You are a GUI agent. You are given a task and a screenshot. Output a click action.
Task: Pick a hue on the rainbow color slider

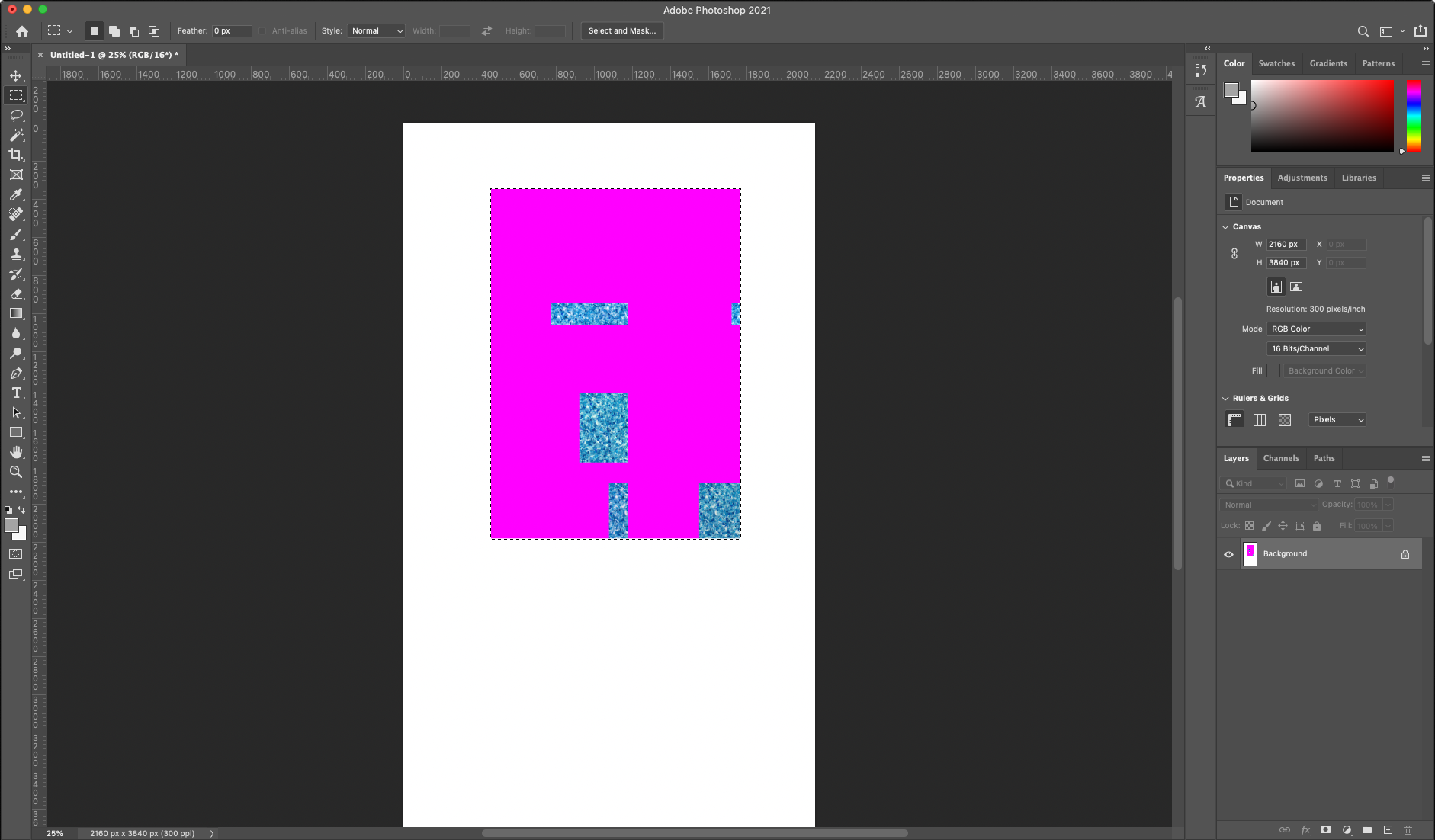[1412, 114]
